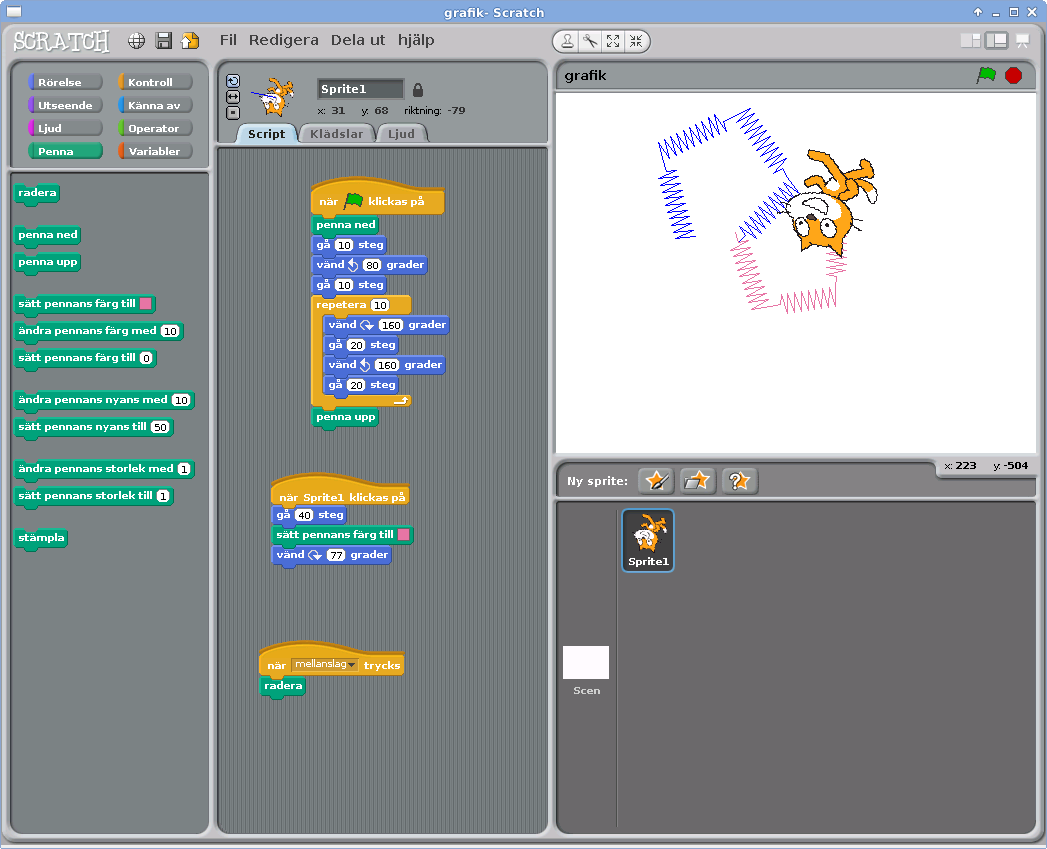The height and width of the screenshot is (849, 1047).
Task: Click the green flag to start scripts
Action: pos(986,75)
